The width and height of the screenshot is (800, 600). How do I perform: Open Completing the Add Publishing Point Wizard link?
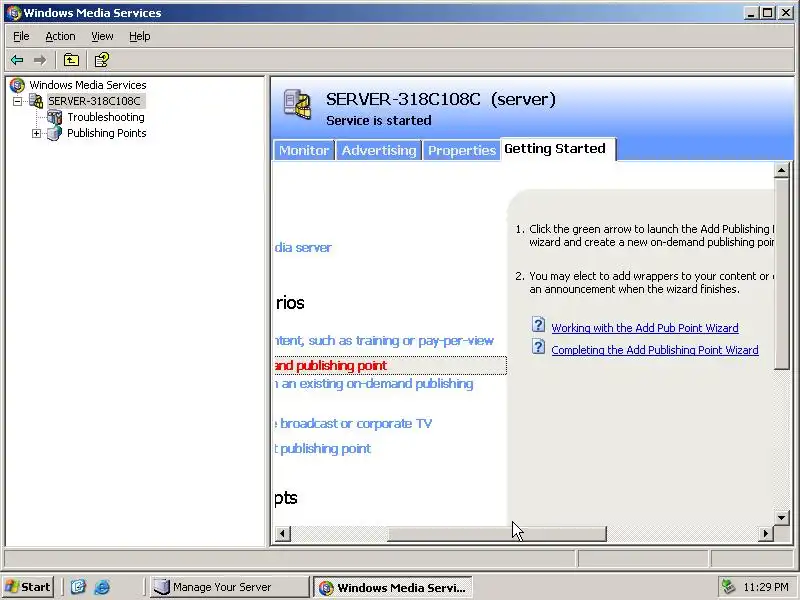(655, 350)
